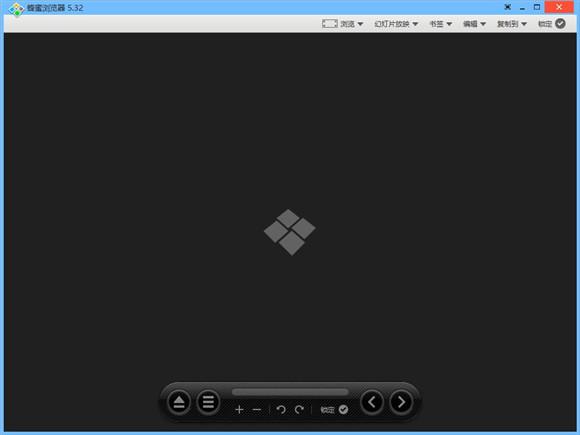This screenshot has height=435, width=580.
Task: Go to next image arrow
Action: coord(401,402)
